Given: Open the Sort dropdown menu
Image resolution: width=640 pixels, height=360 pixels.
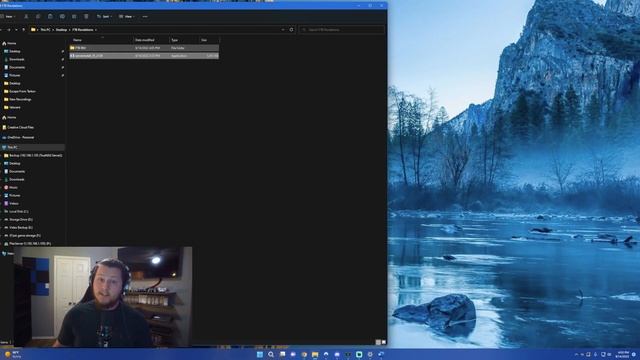Looking at the screenshot, I should (x=104, y=17).
